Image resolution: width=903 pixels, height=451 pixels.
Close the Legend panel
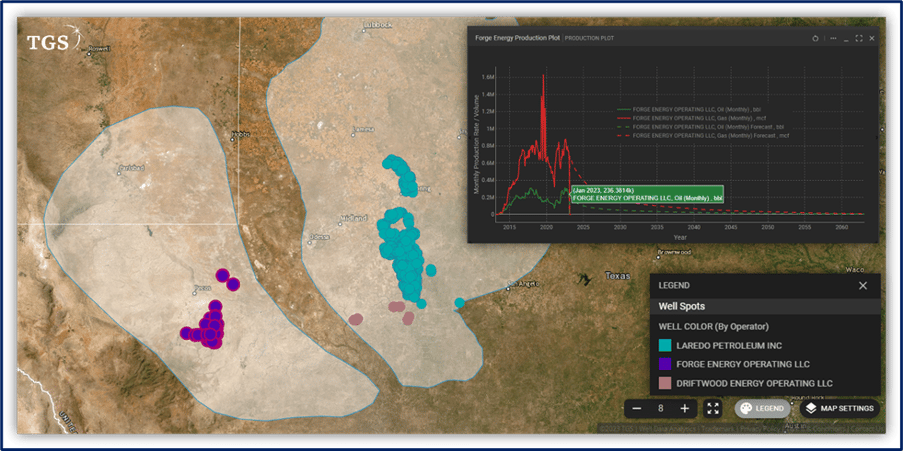[x=863, y=286]
